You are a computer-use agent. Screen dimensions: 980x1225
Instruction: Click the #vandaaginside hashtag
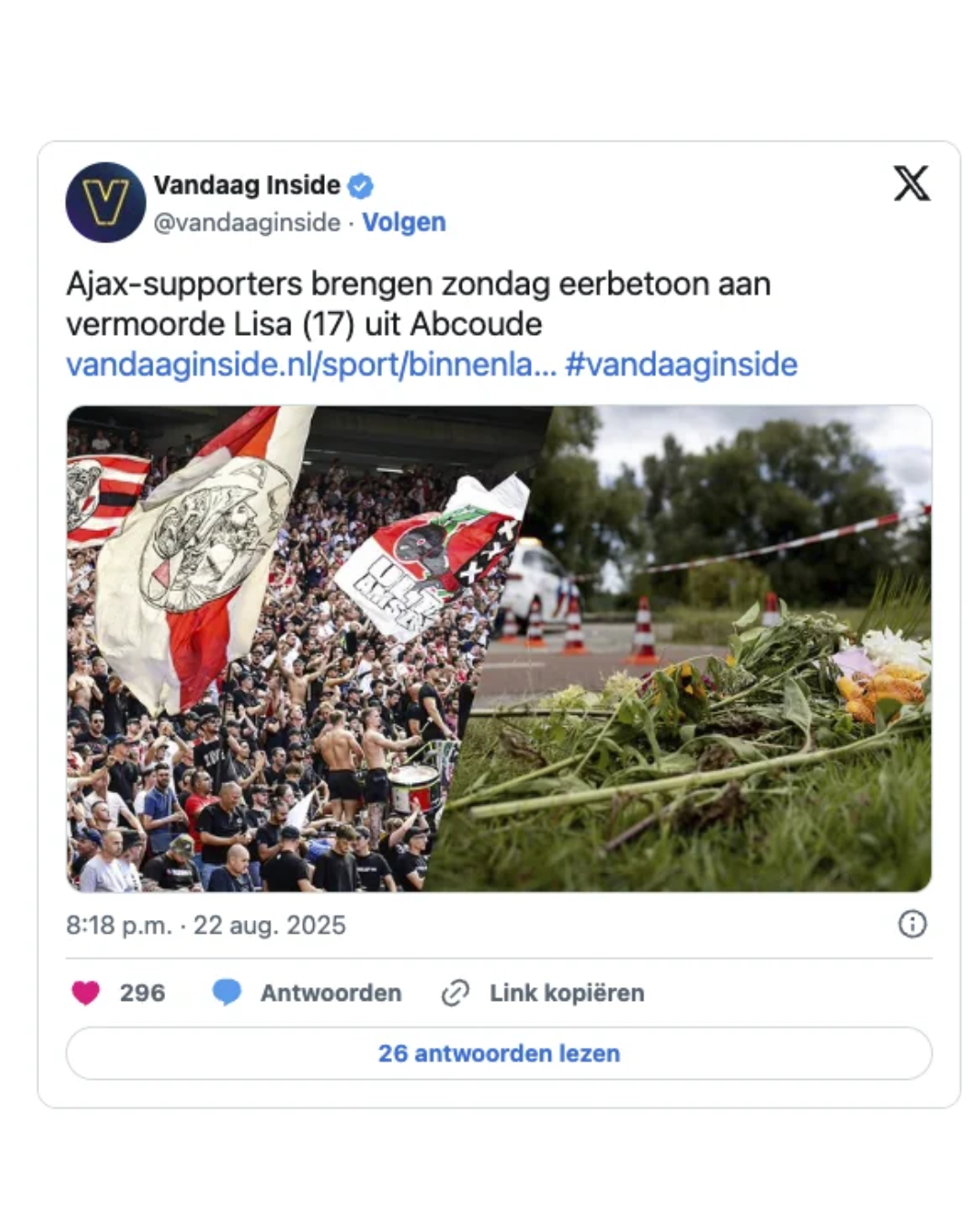(681, 364)
